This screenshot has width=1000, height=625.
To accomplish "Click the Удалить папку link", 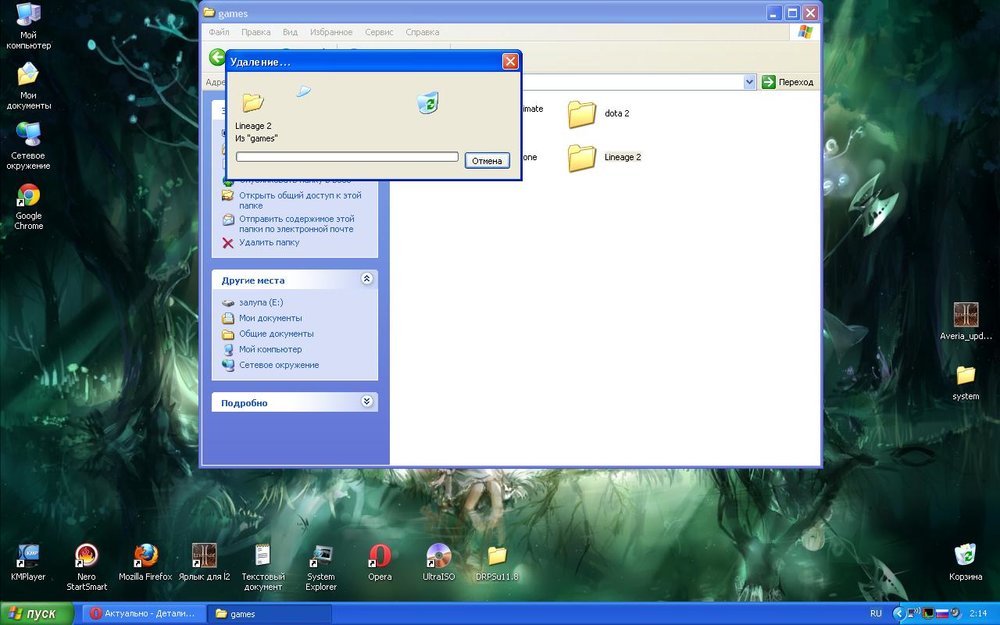I will point(268,243).
